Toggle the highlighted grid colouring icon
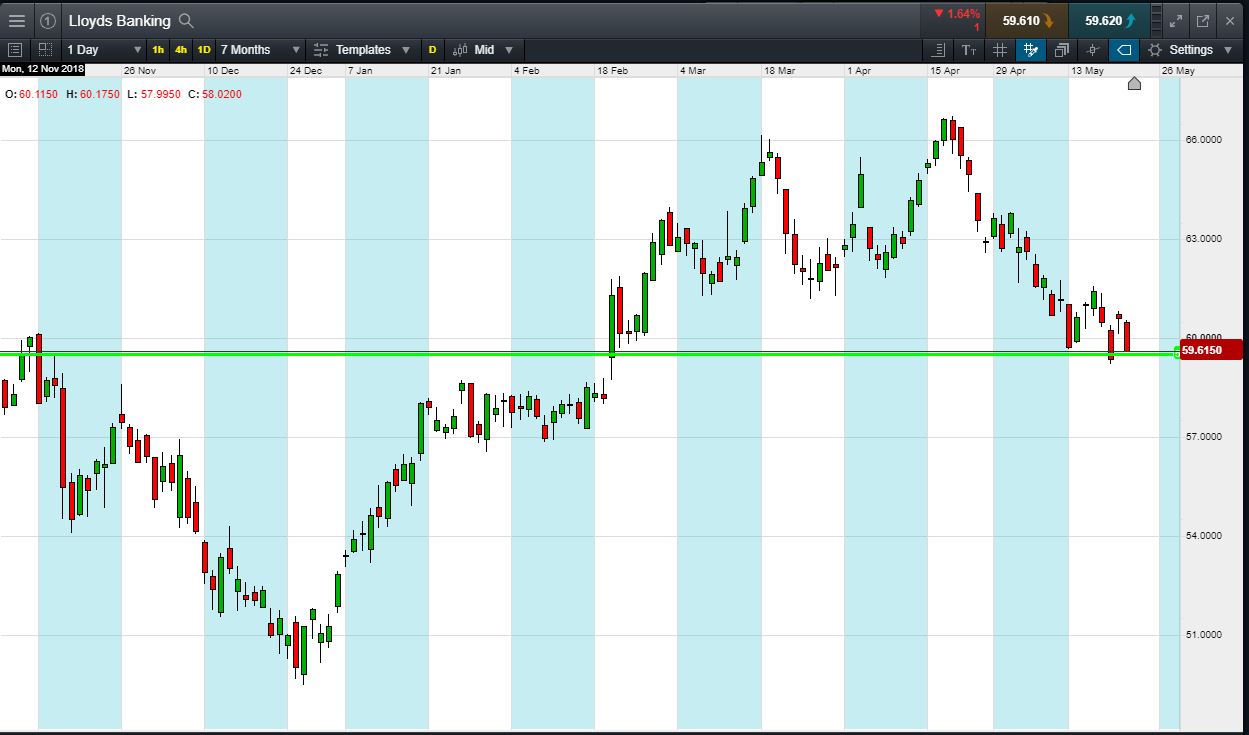The height and width of the screenshot is (735, 1249). (x=1030, y=49)
